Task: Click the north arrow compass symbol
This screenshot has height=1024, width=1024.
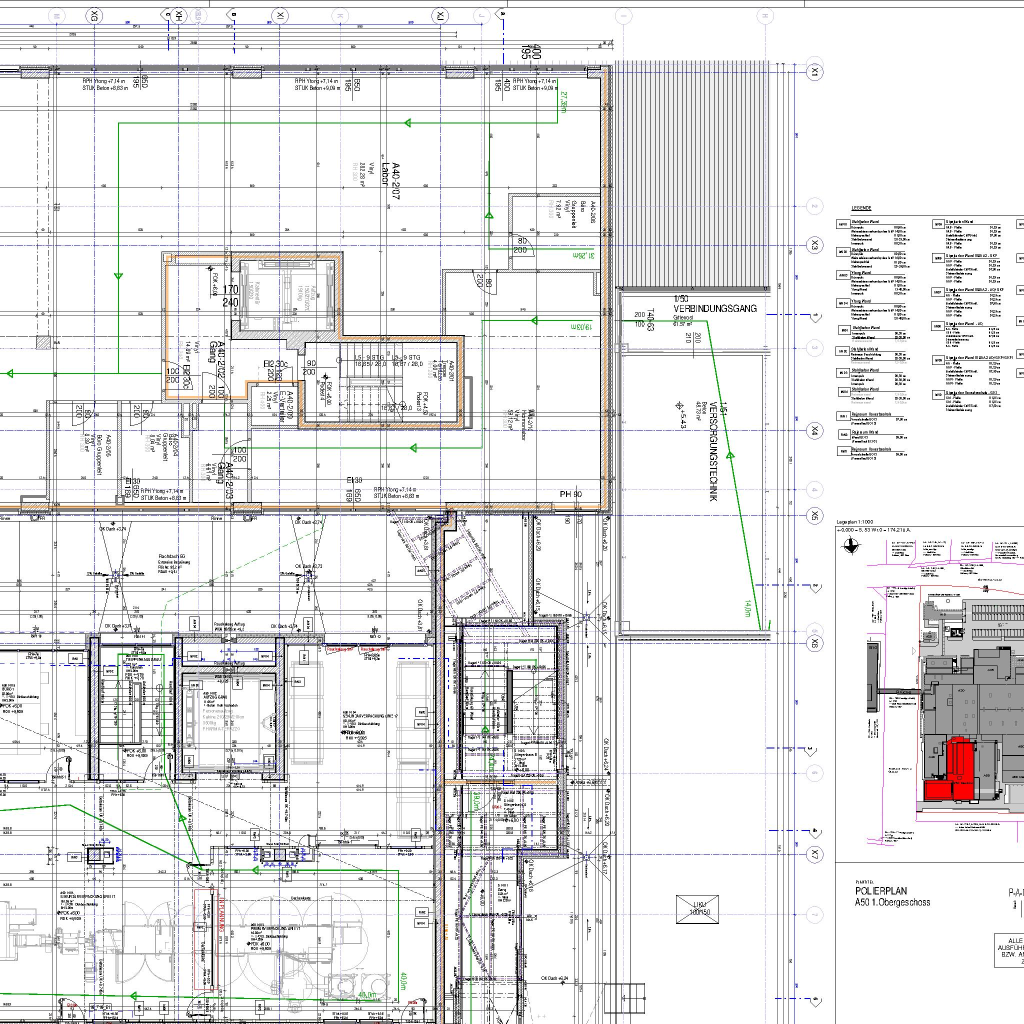Action: (851, 545)
